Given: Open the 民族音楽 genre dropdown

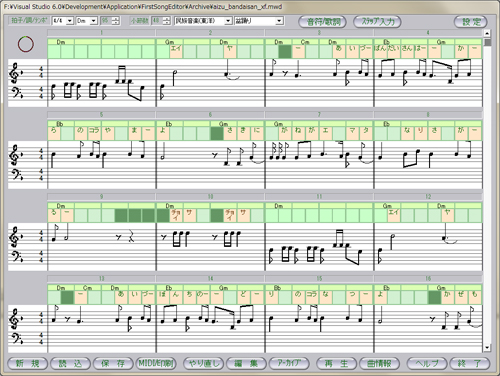Looking at the screenshot, I should pyautogui.click(x=228, y=21).
